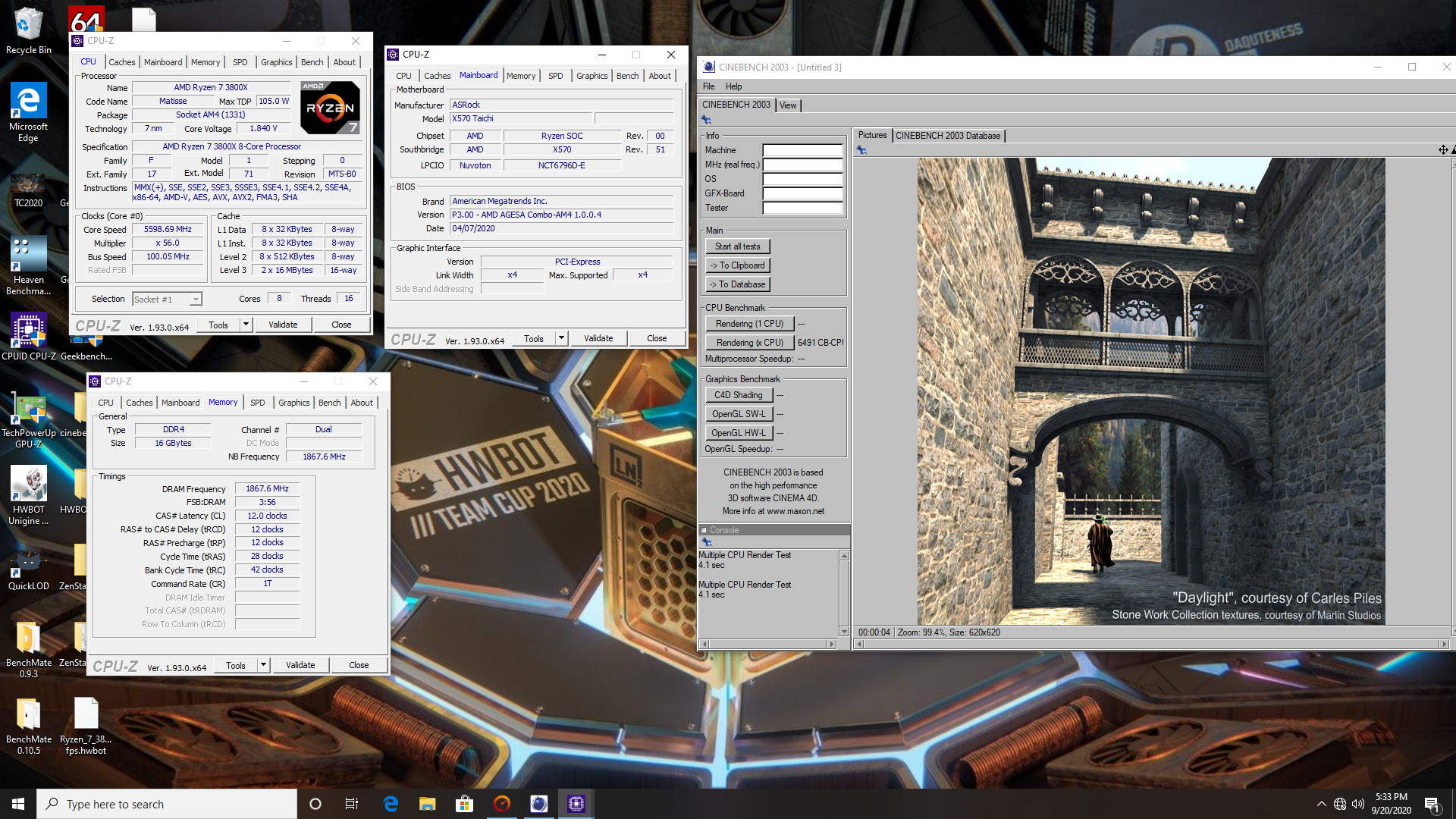
Task: Open TechPowerUp GPU-Z desktop icon
Action: click(28, 419)
